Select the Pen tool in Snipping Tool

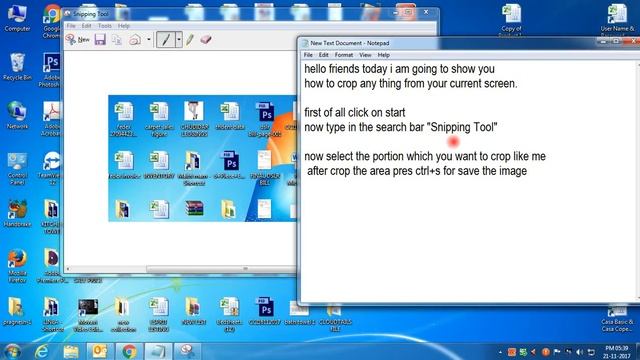pyautogui.click(x=166, y=40)
